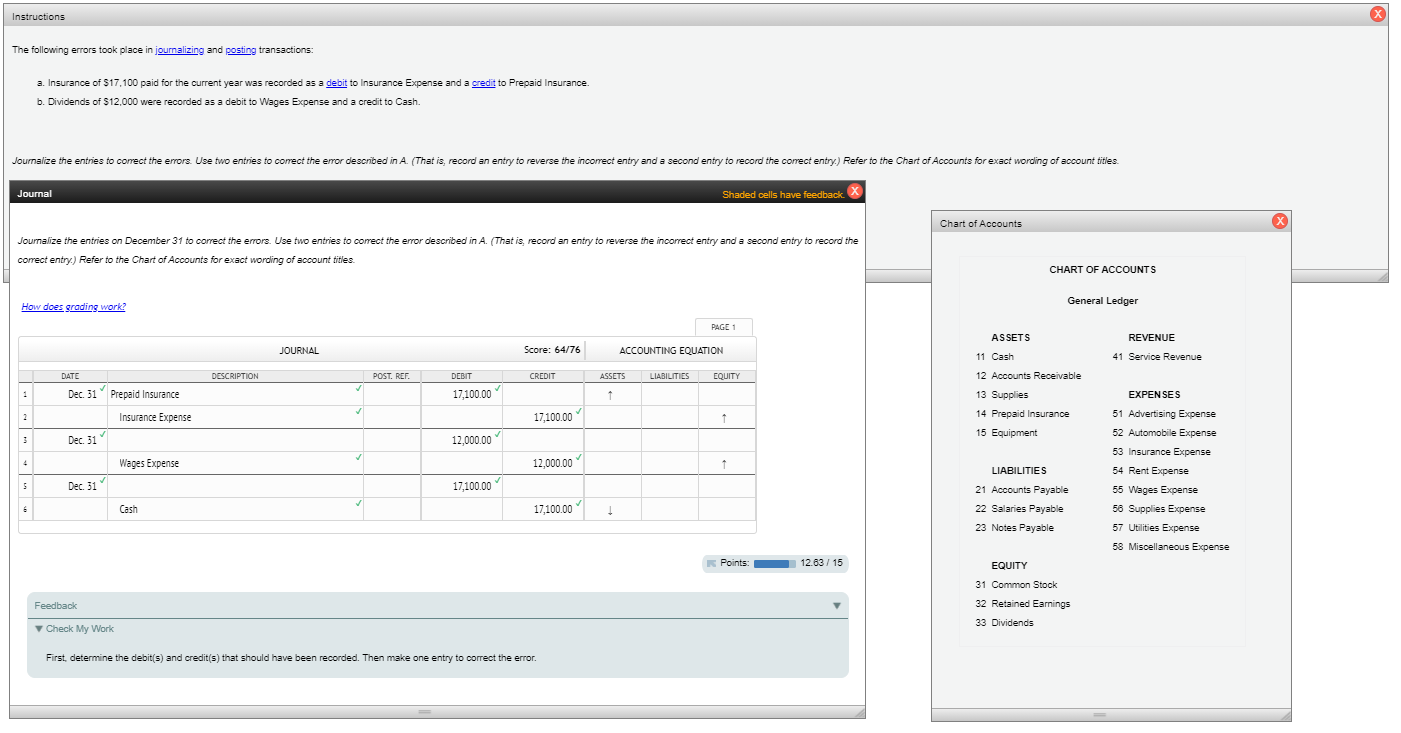The width and height of the screenshot is (1401, 733).
Task: Edit the Dec. 31 date in row 3
Action: (x=70, y=440)
